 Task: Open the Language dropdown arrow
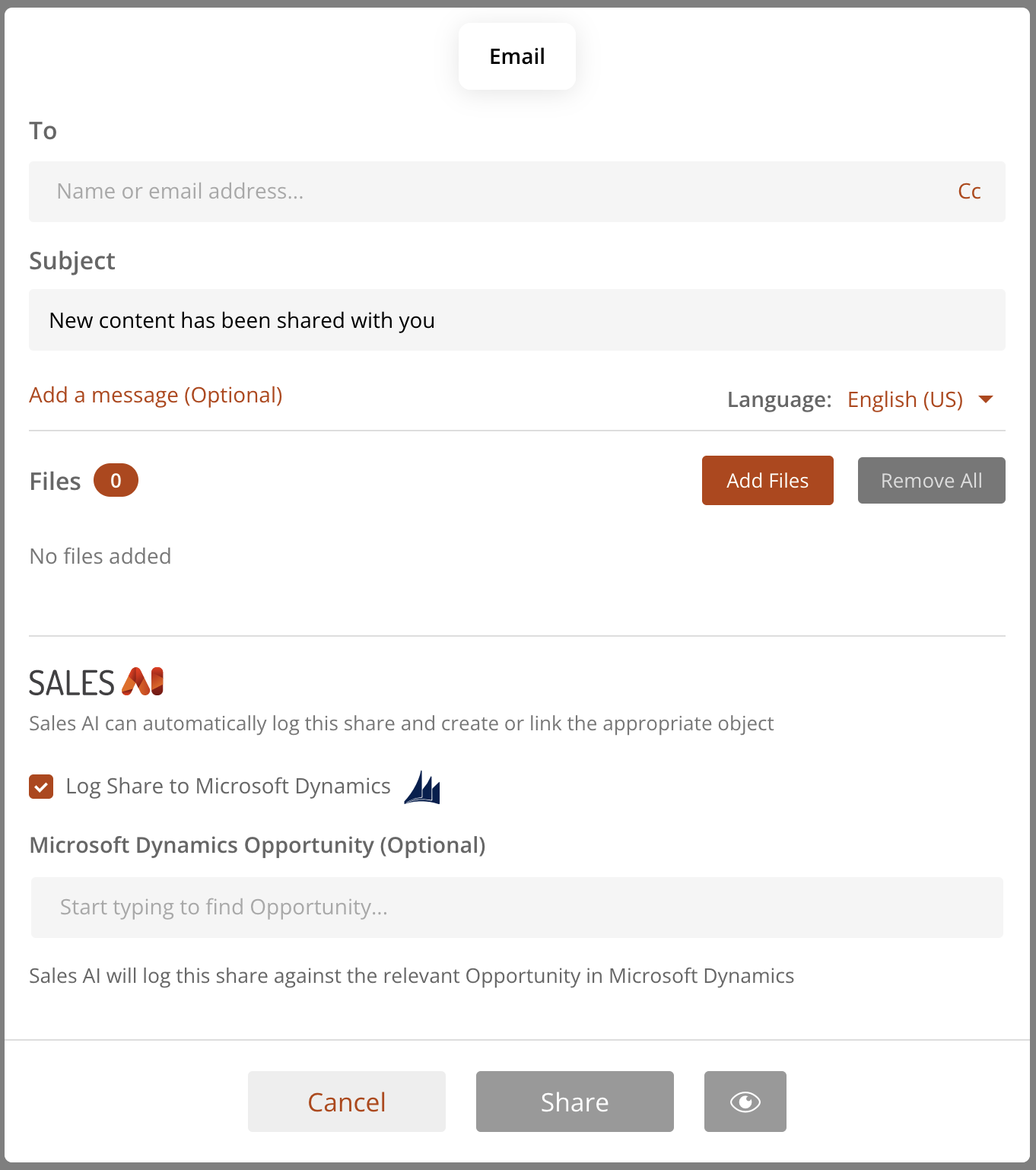[986, 399]
